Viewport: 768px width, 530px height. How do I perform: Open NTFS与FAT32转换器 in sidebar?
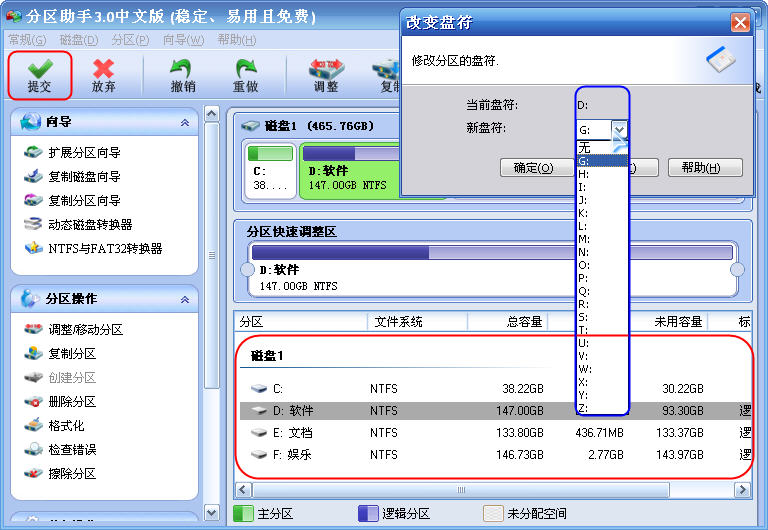[104, 249]
